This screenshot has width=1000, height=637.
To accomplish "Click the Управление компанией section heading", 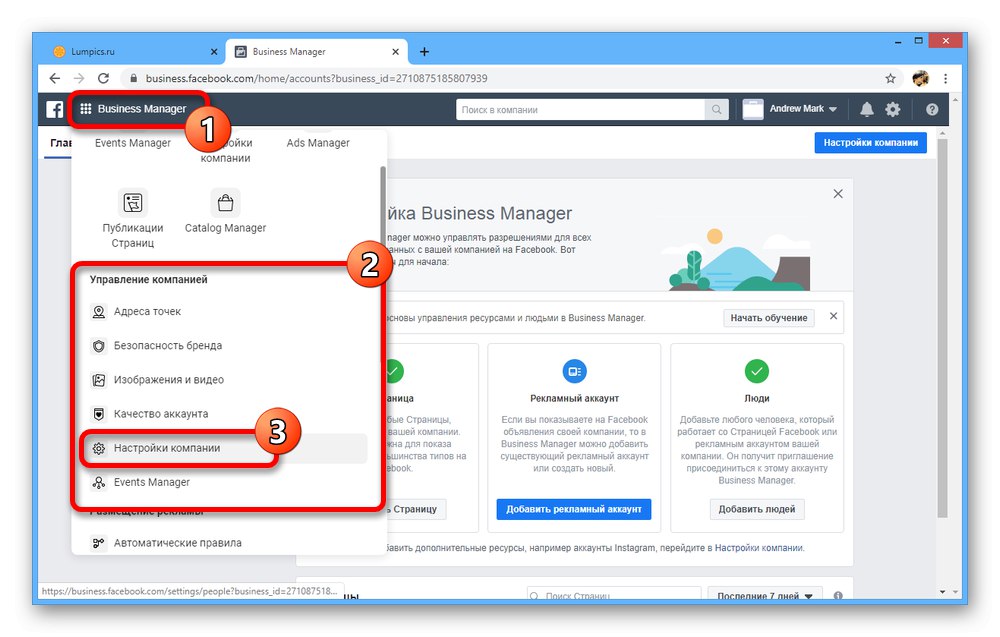I will click(149, 279).
